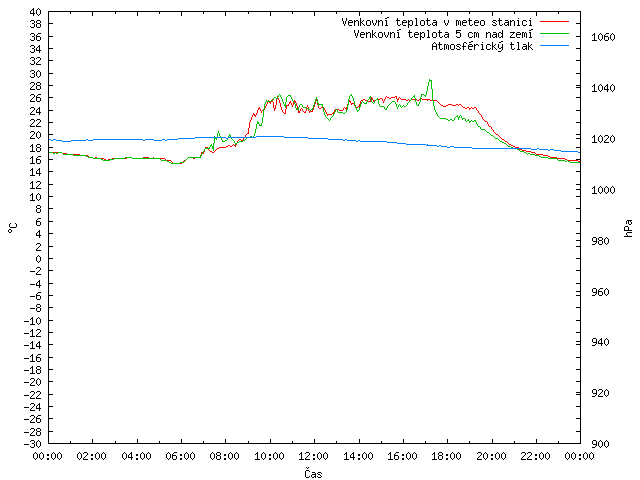Click the left axis value '20'
Image resolution: width=640 pixels, height=480 pixels.
tap(36, 135)
